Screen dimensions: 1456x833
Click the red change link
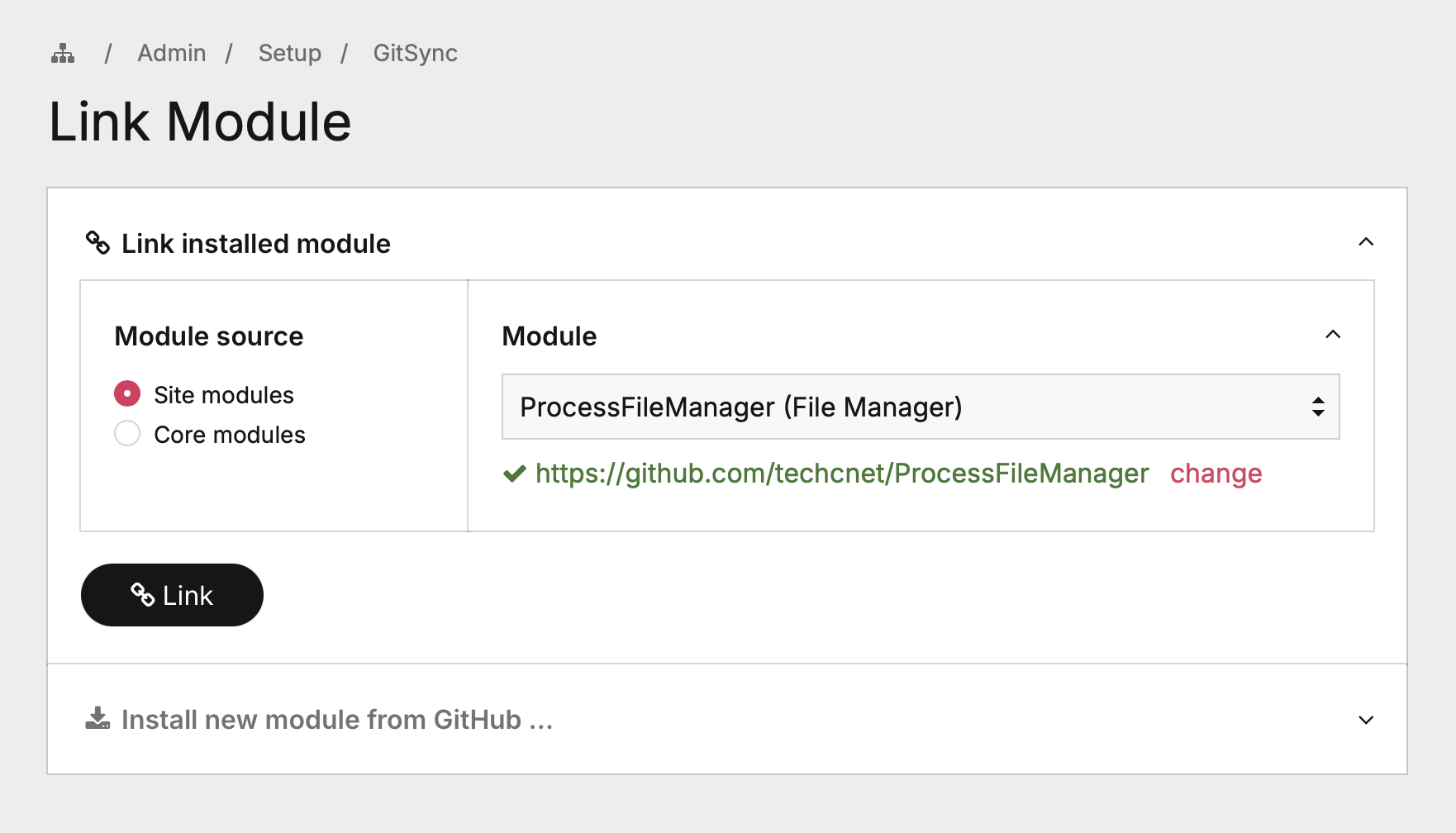(x=1216, y=474)
